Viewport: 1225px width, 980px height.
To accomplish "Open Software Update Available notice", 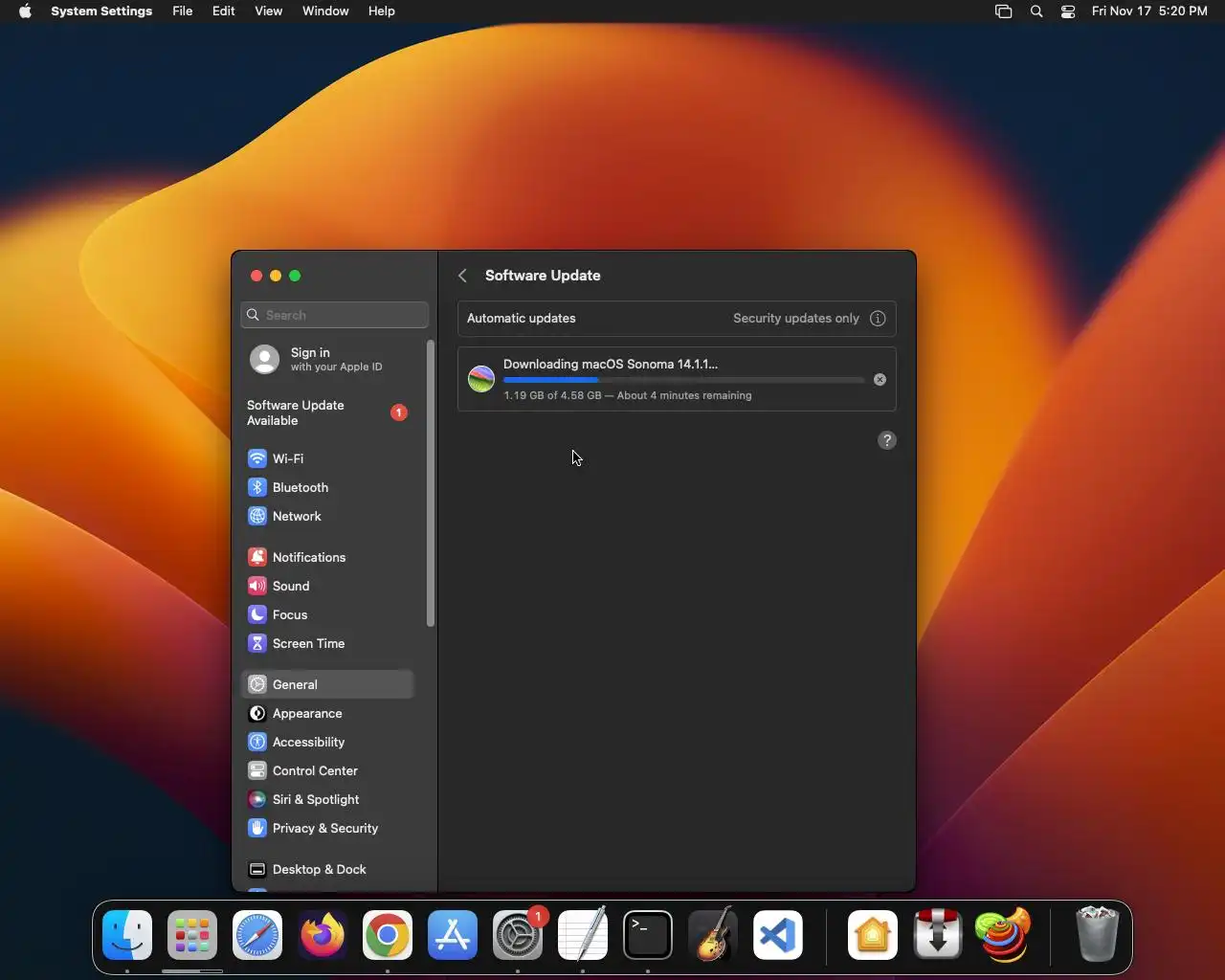I will click(326, 412).
